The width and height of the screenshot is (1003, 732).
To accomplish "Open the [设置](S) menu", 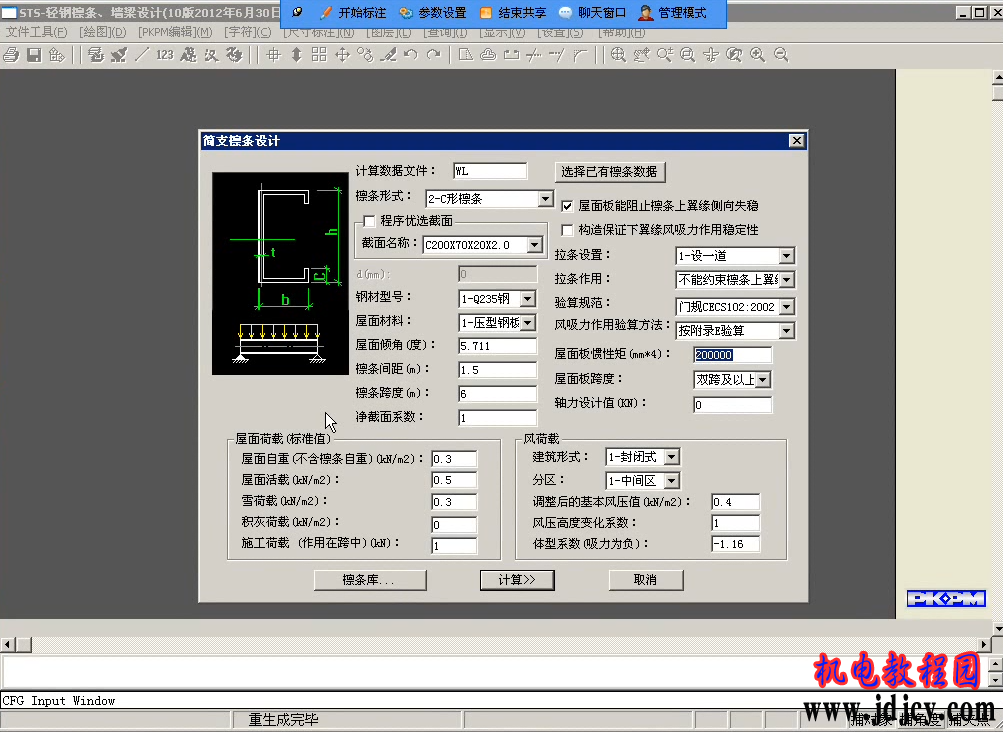I will click(560, 32).
